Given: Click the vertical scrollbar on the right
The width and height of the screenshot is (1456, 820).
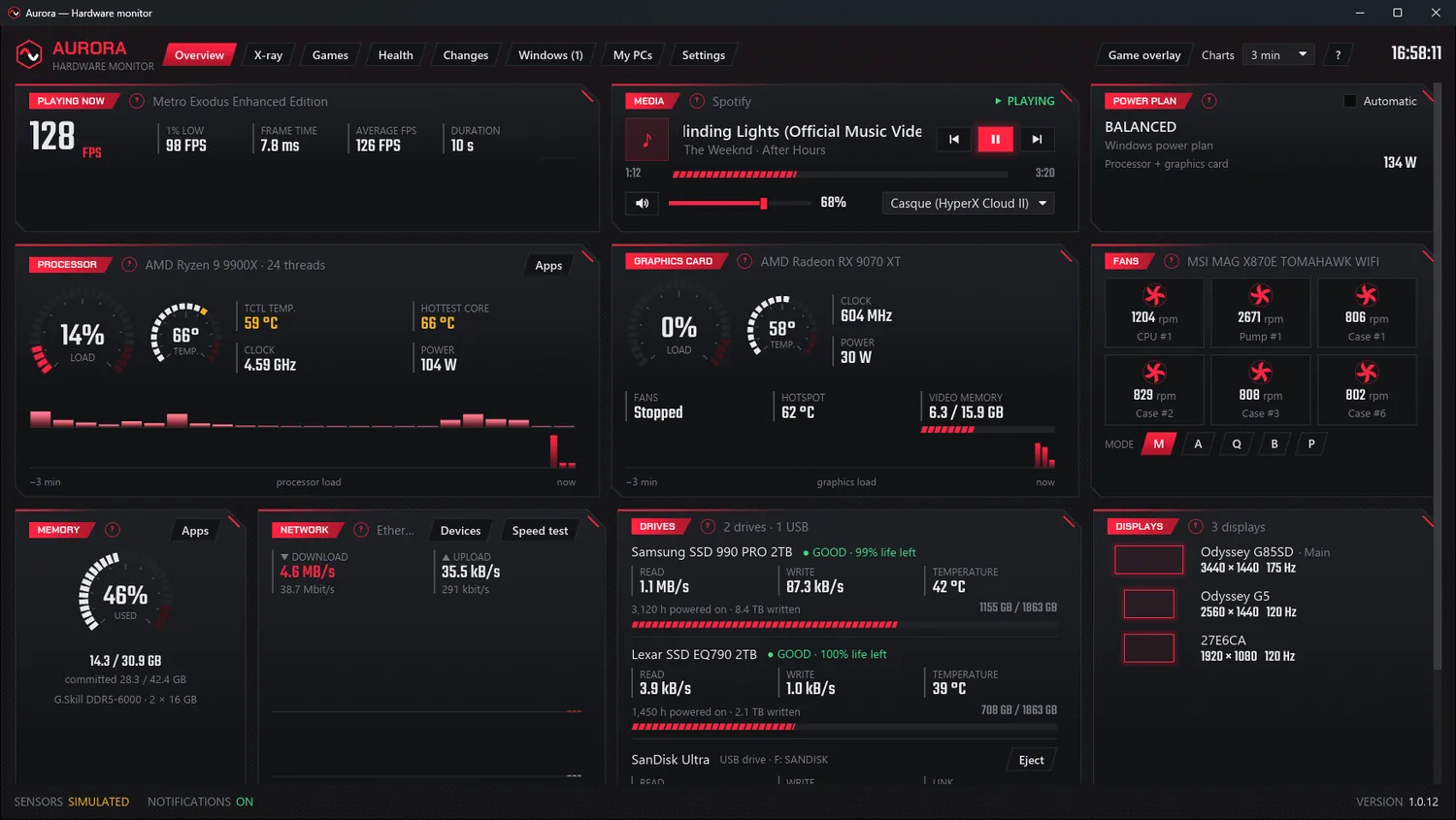Looking at the screenshot, I should point(1438,378).
